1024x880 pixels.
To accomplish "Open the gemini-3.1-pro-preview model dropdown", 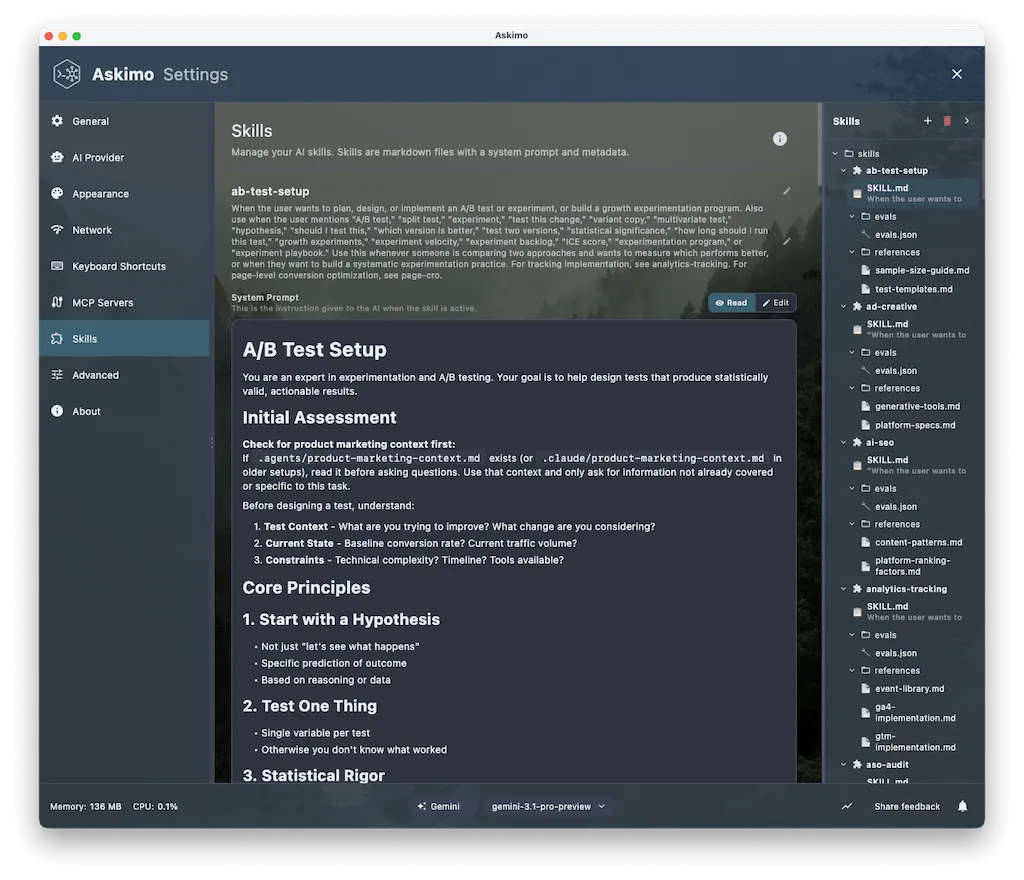I will [x=549, y=807].
